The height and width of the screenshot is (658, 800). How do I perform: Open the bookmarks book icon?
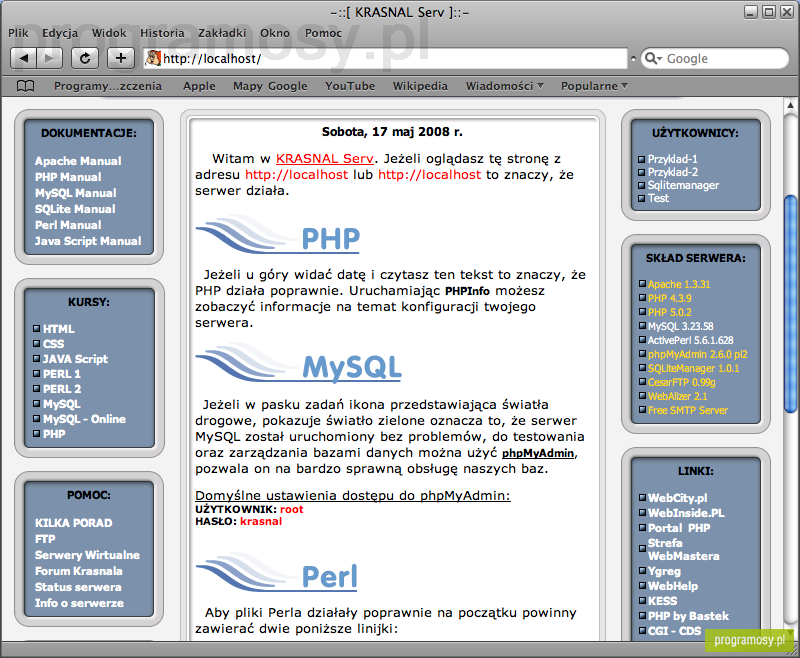pyautogui.click(x=26, y=86)
